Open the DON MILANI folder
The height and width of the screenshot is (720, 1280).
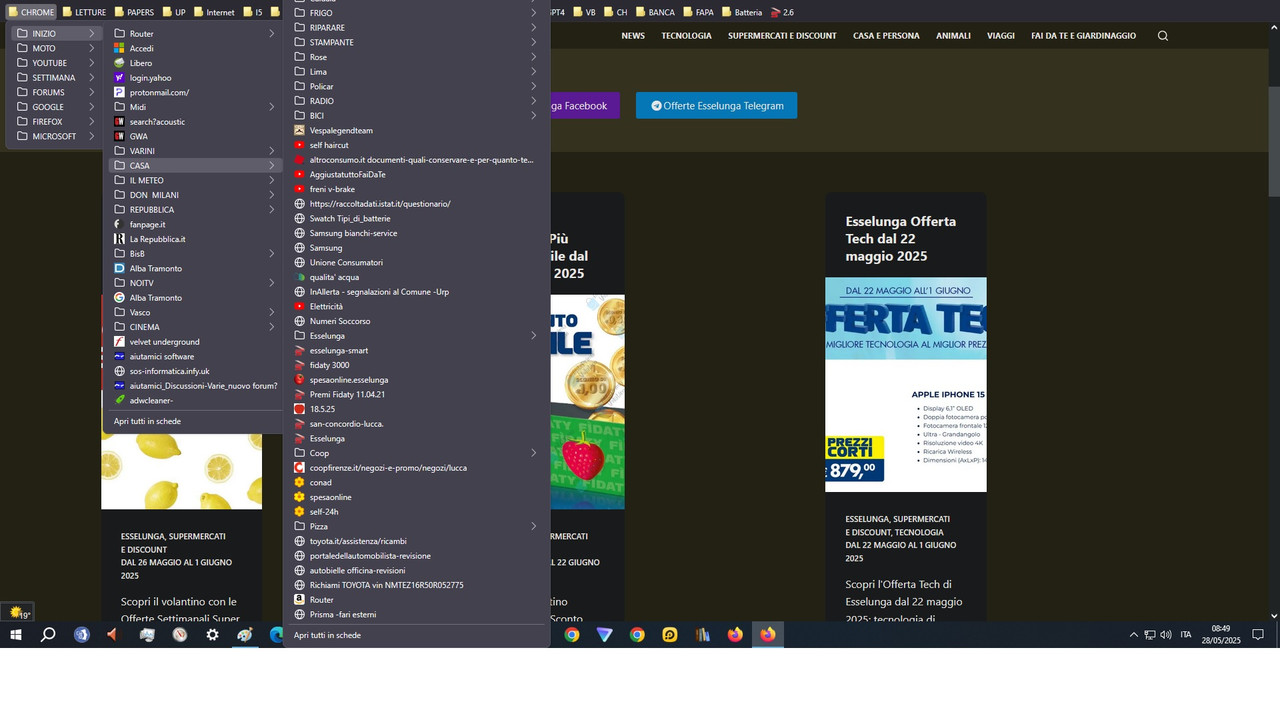pos(193,195)
